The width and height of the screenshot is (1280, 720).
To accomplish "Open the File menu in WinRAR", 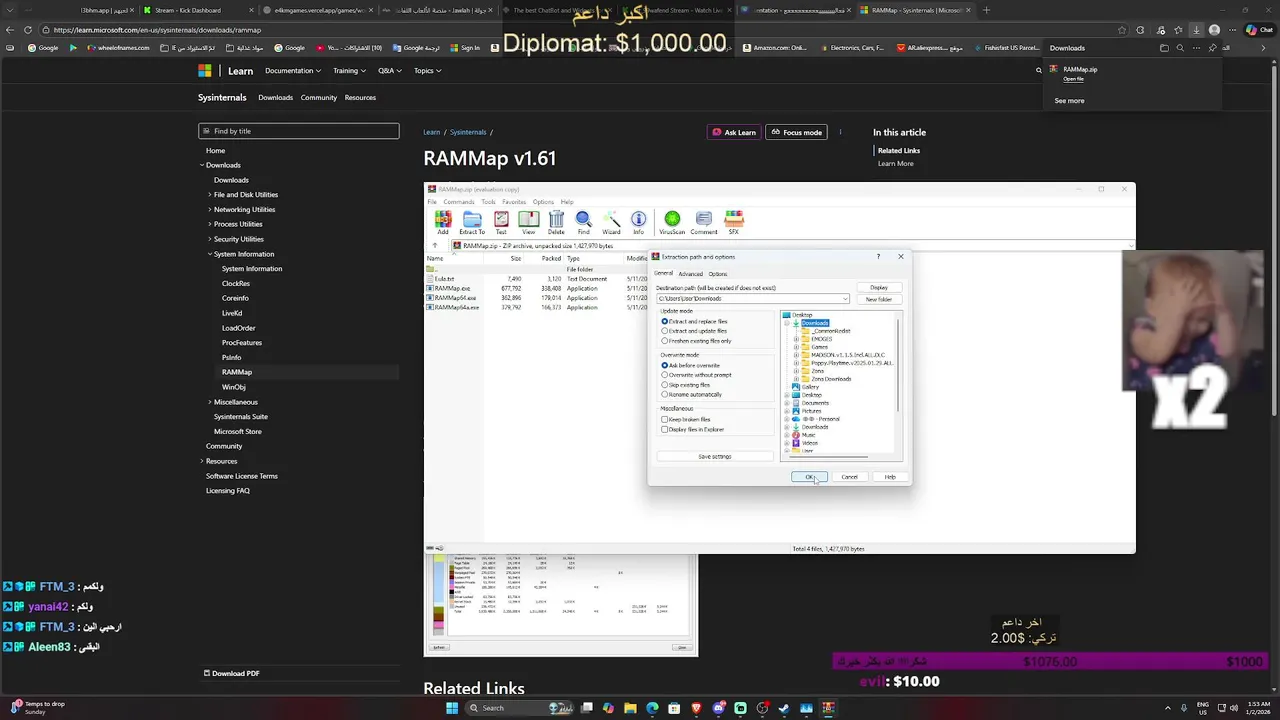I will click(x=432, y=202).
